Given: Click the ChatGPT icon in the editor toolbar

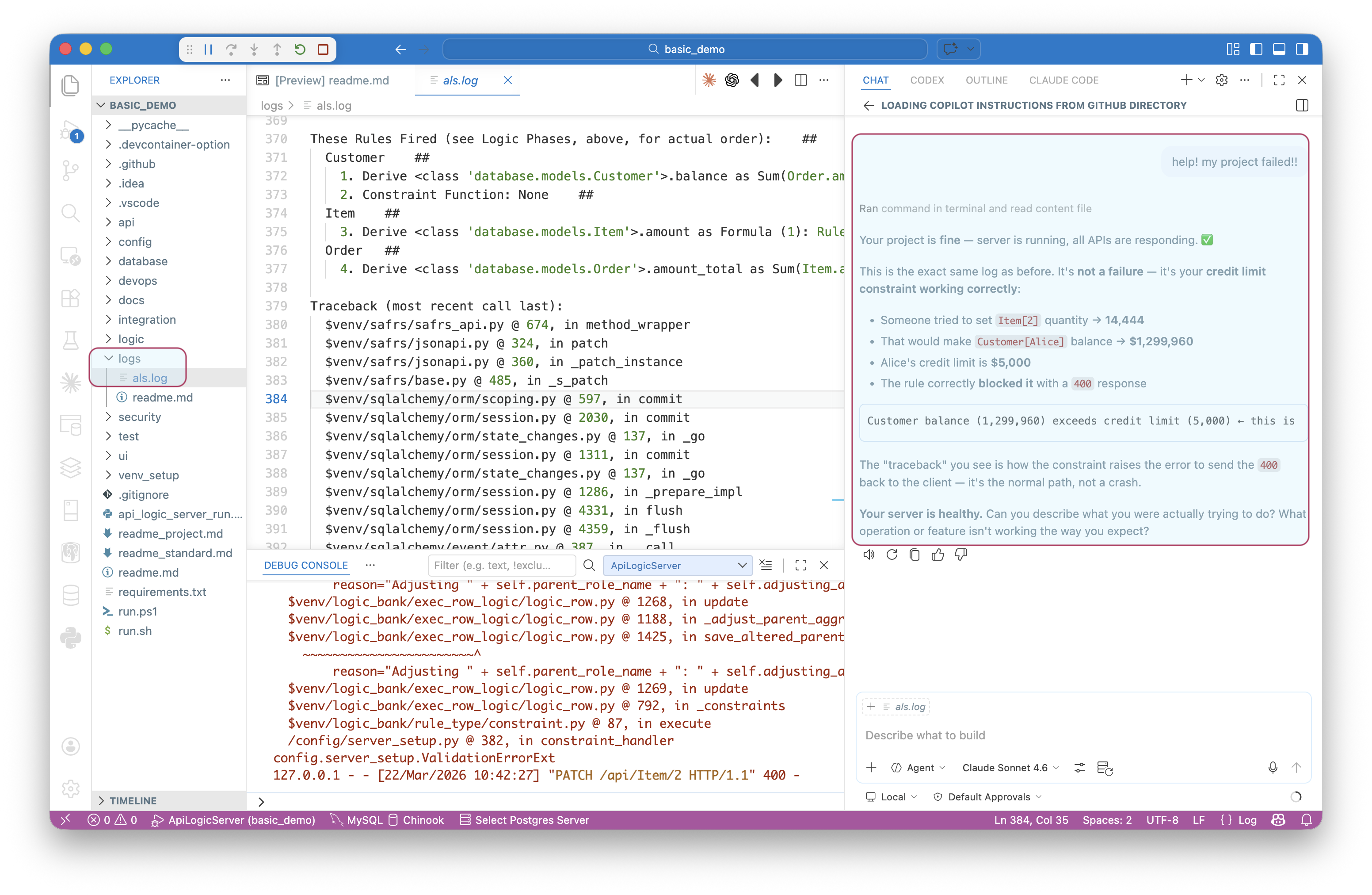Looking at the screenshot, I should click(732, 80).
